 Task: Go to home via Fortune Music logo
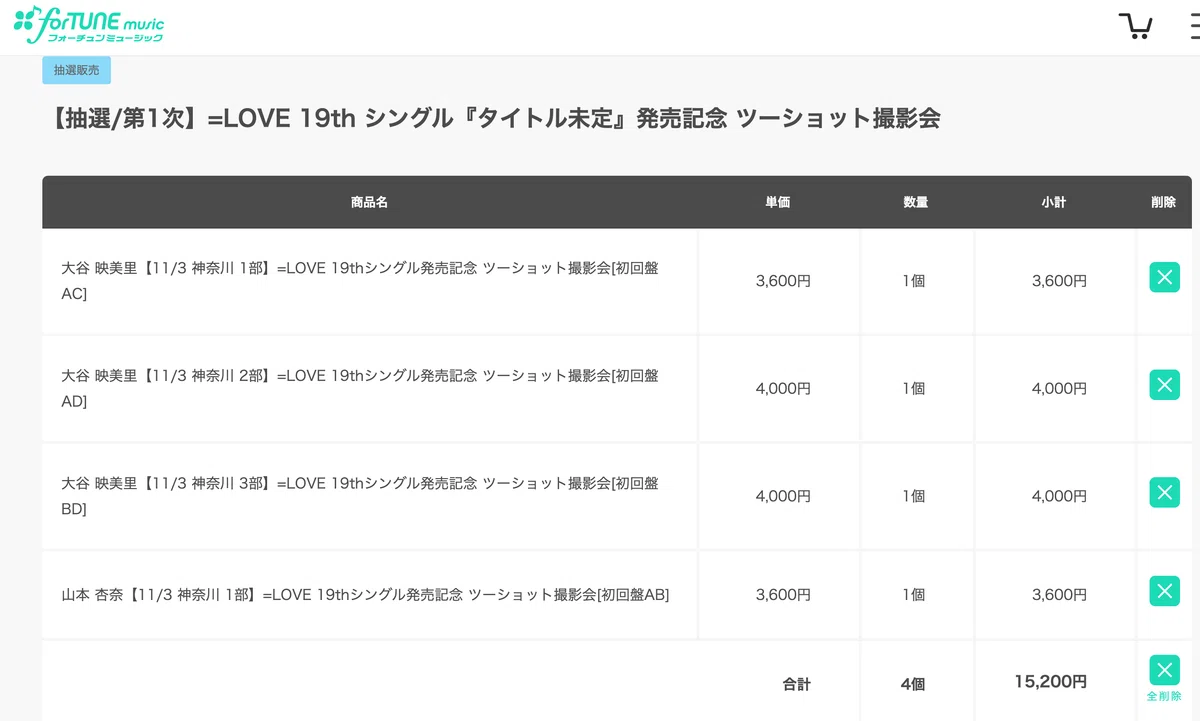click(x=89, y=24)
